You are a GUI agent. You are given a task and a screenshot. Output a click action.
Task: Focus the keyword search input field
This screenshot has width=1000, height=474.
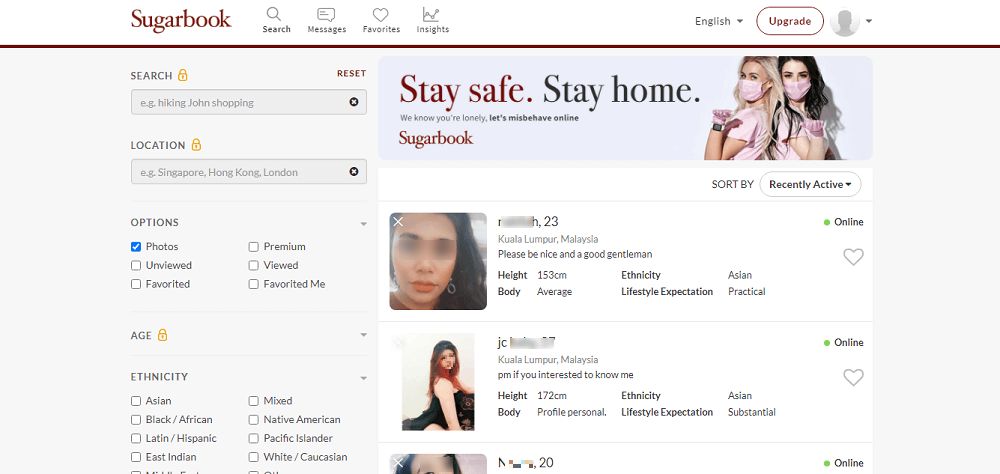[x=249, y=102]
